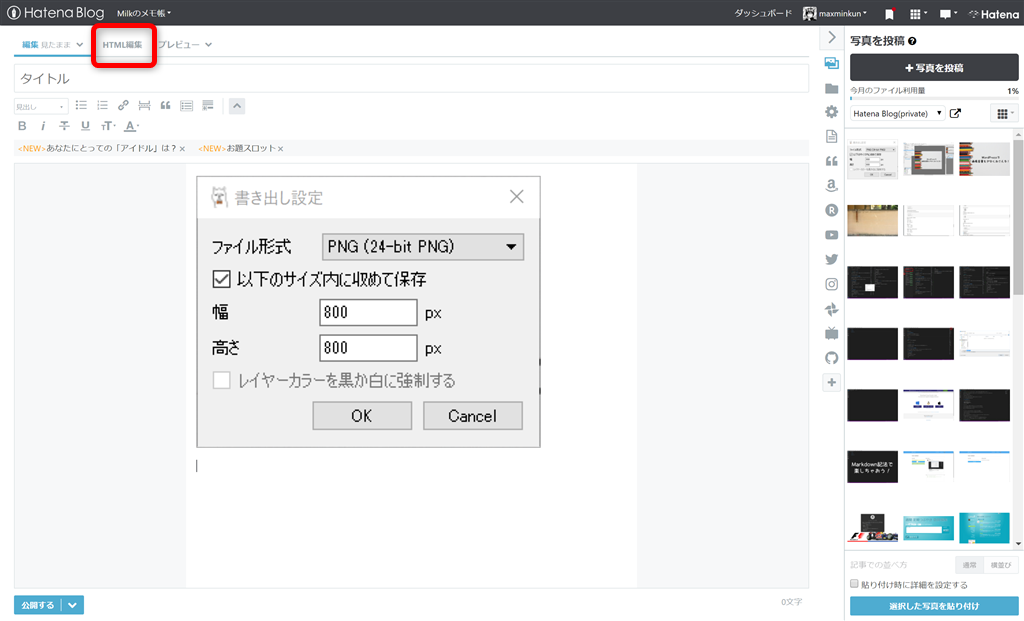Viewport: 1024px width, 621px height.
Task: Click the 幅 width input field
Action: point(368,312)
